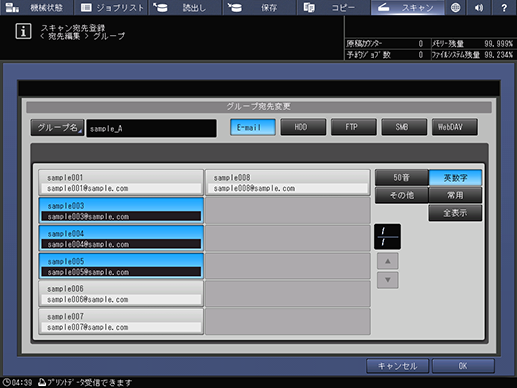Filter addresses by 常用 favorites
This screenshot has width=517, height=388.
[455, 195]
